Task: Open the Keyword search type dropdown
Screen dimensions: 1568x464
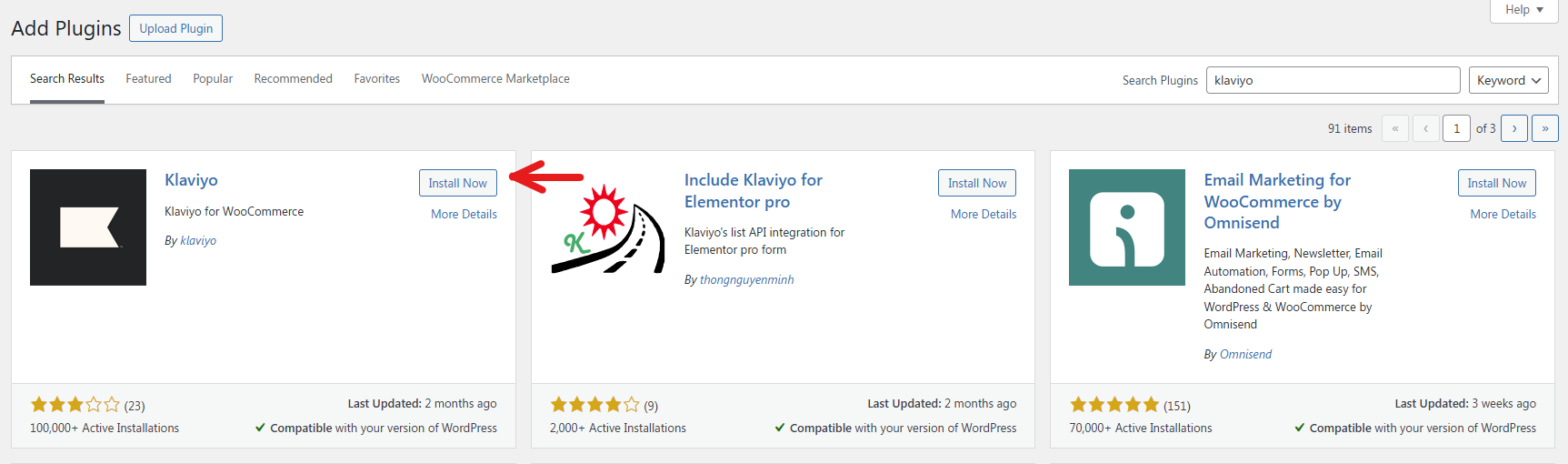Action: point(1508,80)
